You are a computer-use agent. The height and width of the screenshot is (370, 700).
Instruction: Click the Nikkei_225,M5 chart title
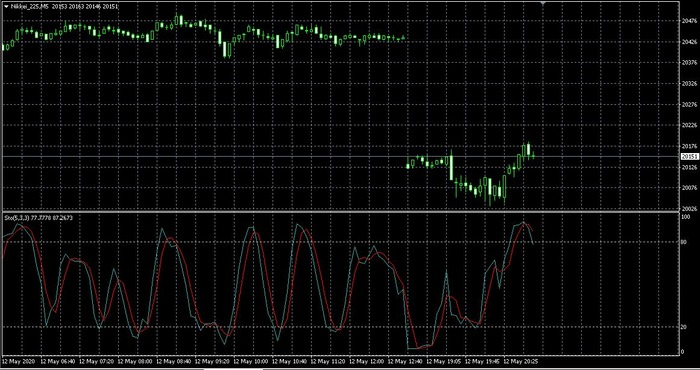click(x=29, y=7)
